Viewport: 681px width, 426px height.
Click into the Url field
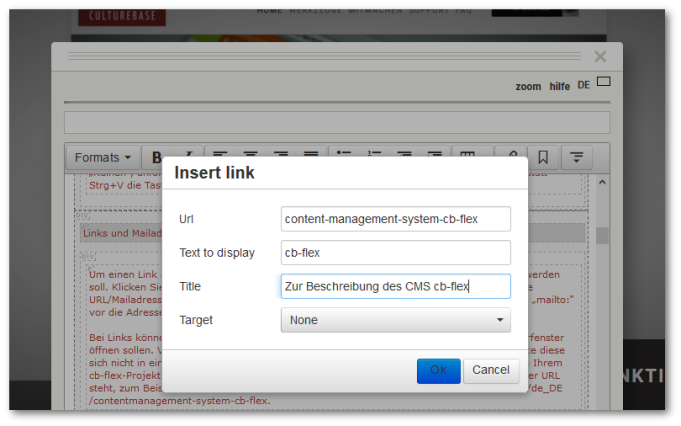coord(395,219)
